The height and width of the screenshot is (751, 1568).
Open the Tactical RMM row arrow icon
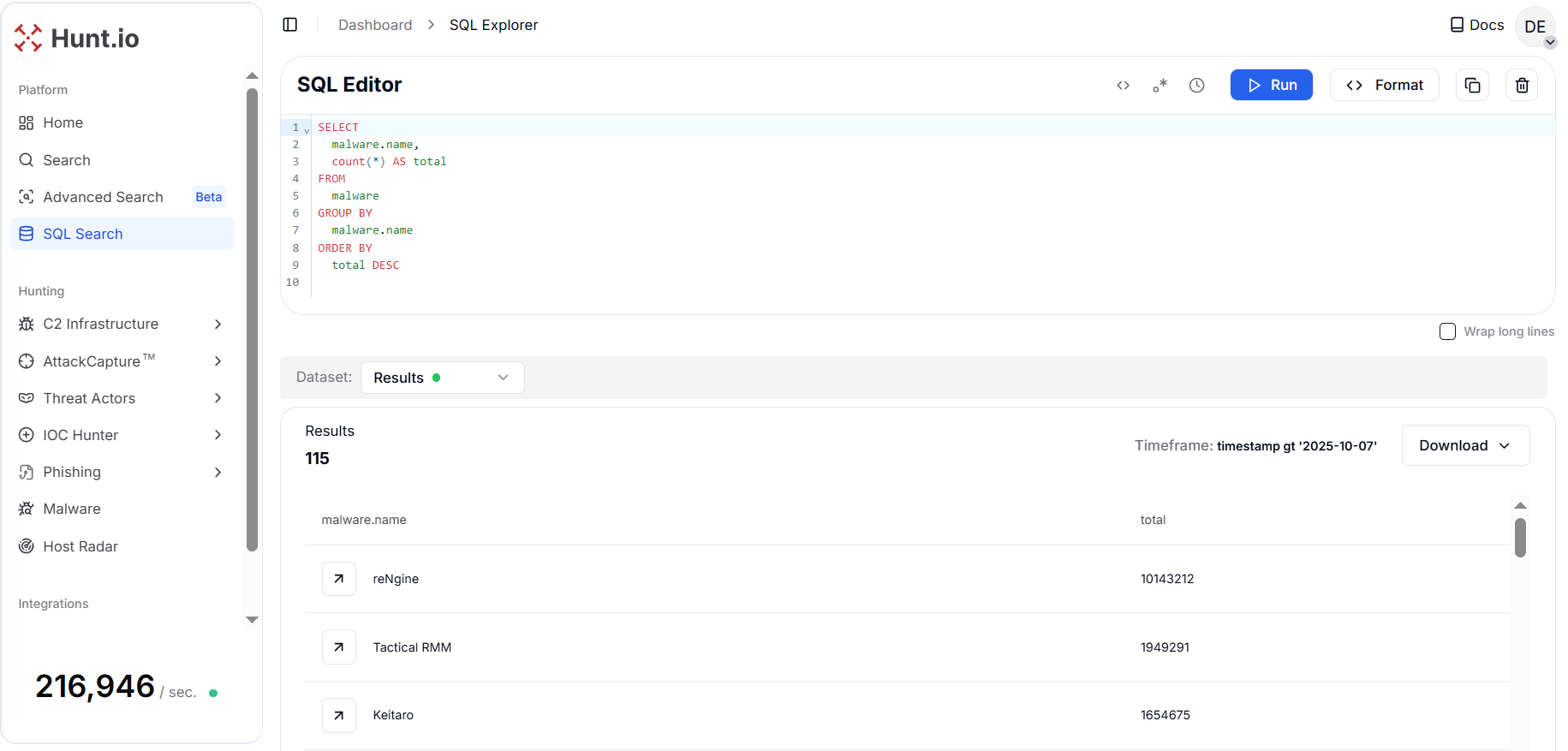pyautogui.click(x=339, y=647)
